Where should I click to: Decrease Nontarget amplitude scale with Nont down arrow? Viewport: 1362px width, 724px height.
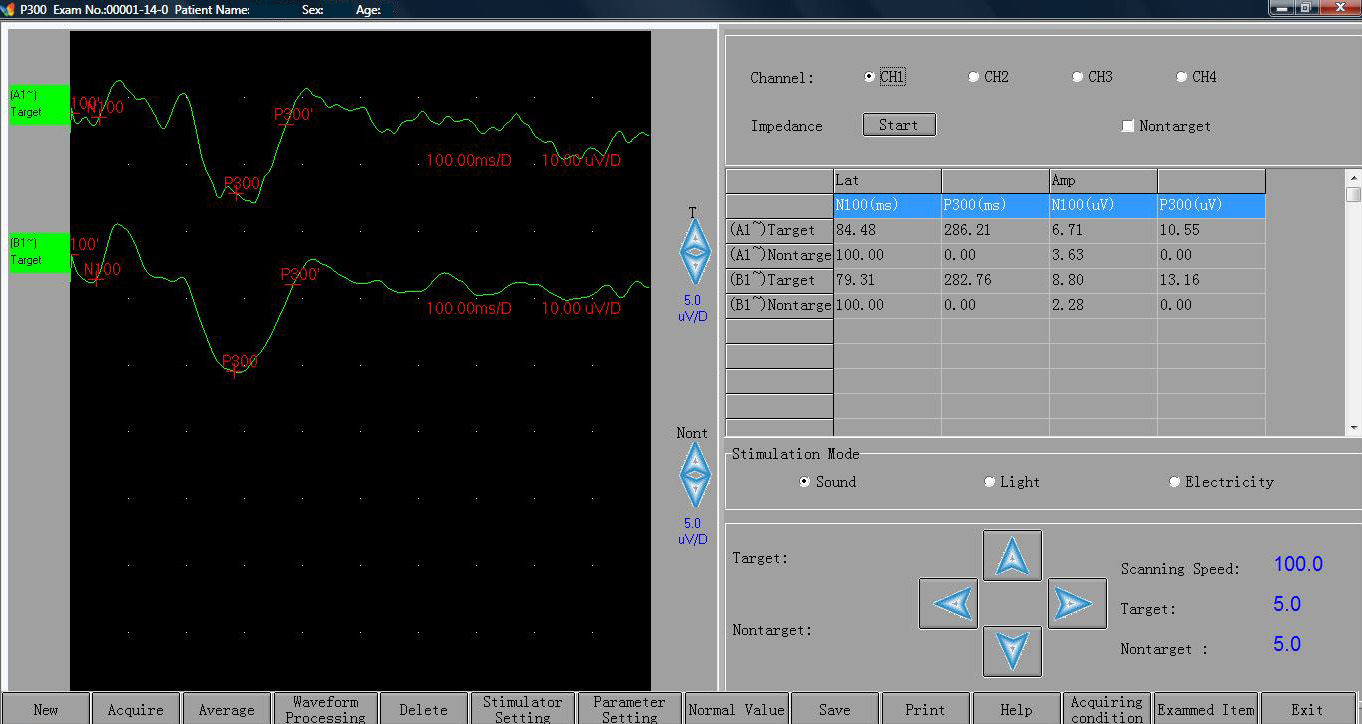pos(695,493)
